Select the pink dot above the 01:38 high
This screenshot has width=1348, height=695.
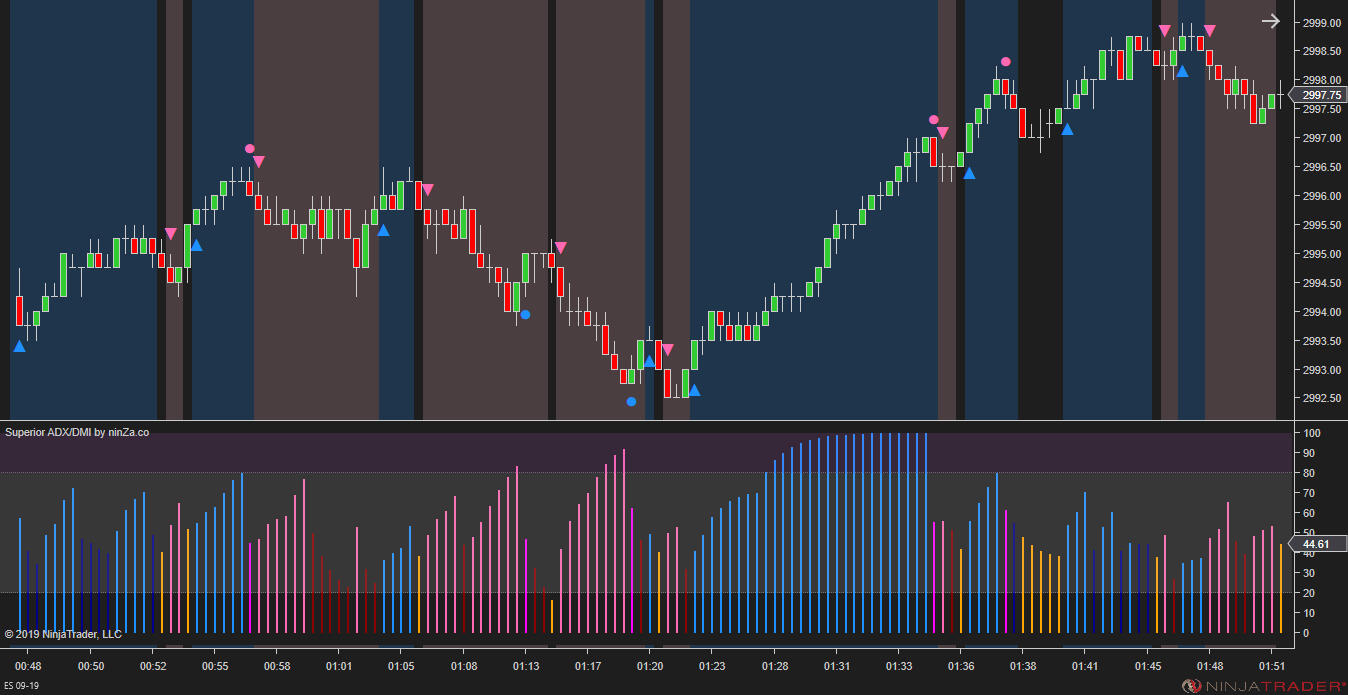(1005, 62)
